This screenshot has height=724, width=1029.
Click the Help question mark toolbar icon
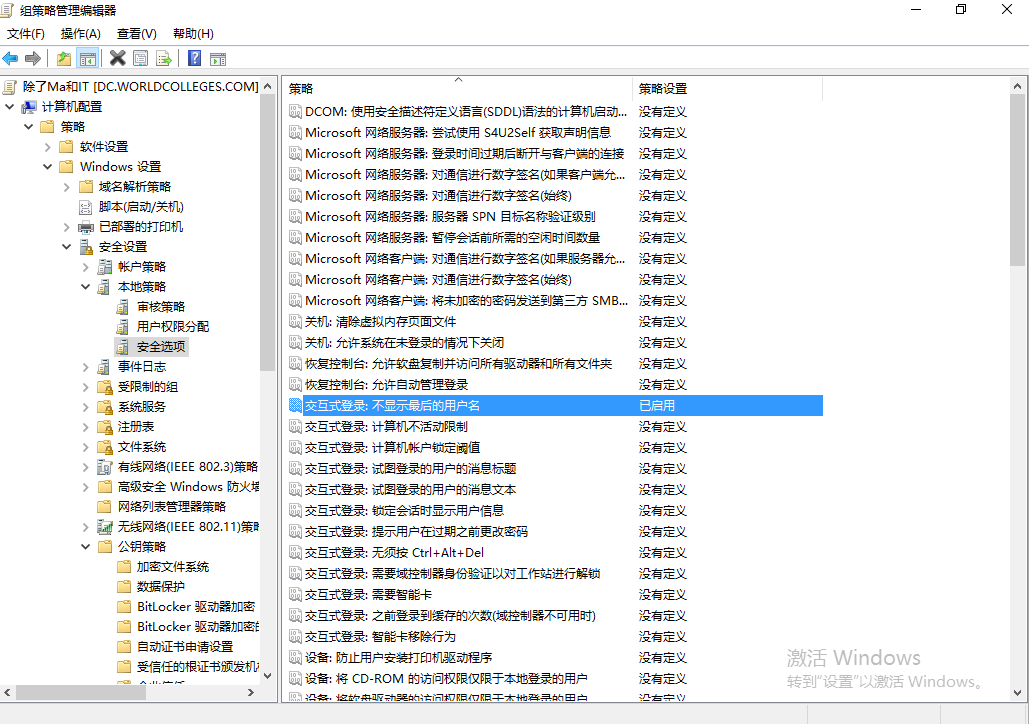(195, 59)
